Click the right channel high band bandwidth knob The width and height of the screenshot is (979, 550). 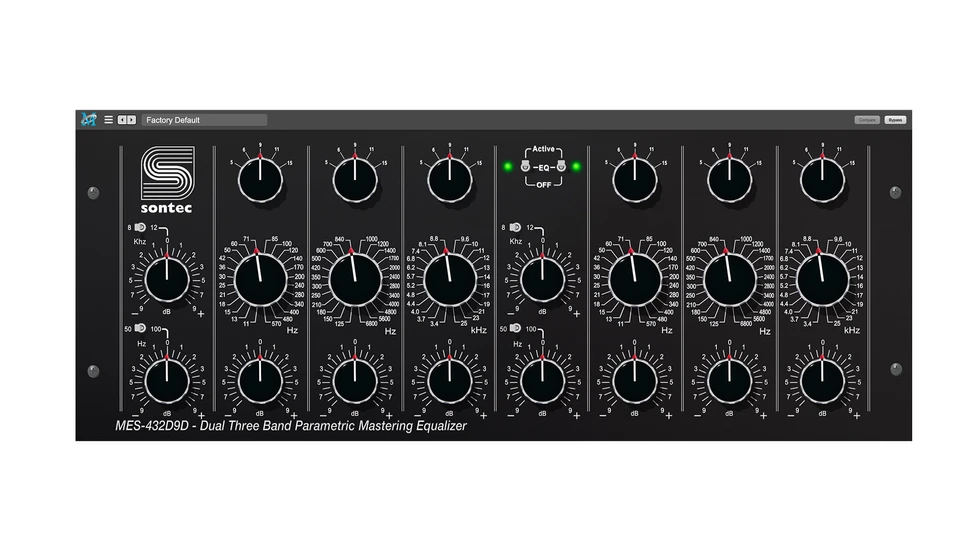tap(822, 180)
